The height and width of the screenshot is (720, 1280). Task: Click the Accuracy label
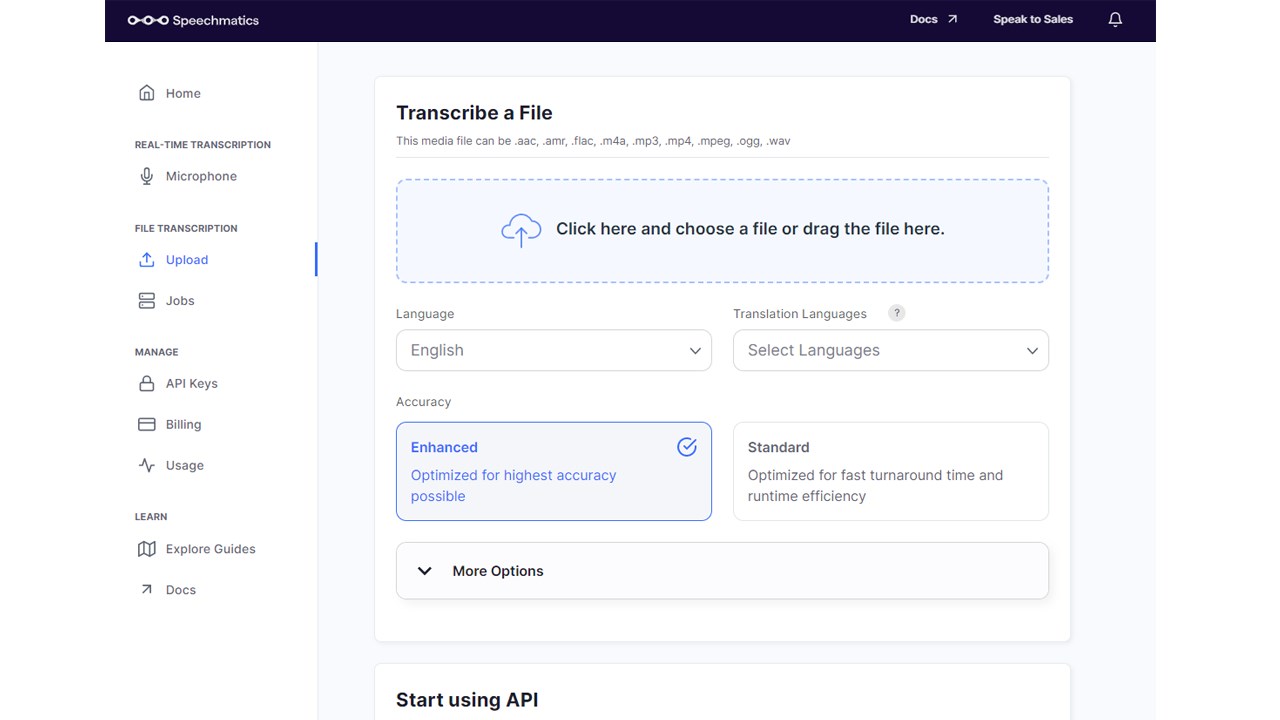pos(423,402)
